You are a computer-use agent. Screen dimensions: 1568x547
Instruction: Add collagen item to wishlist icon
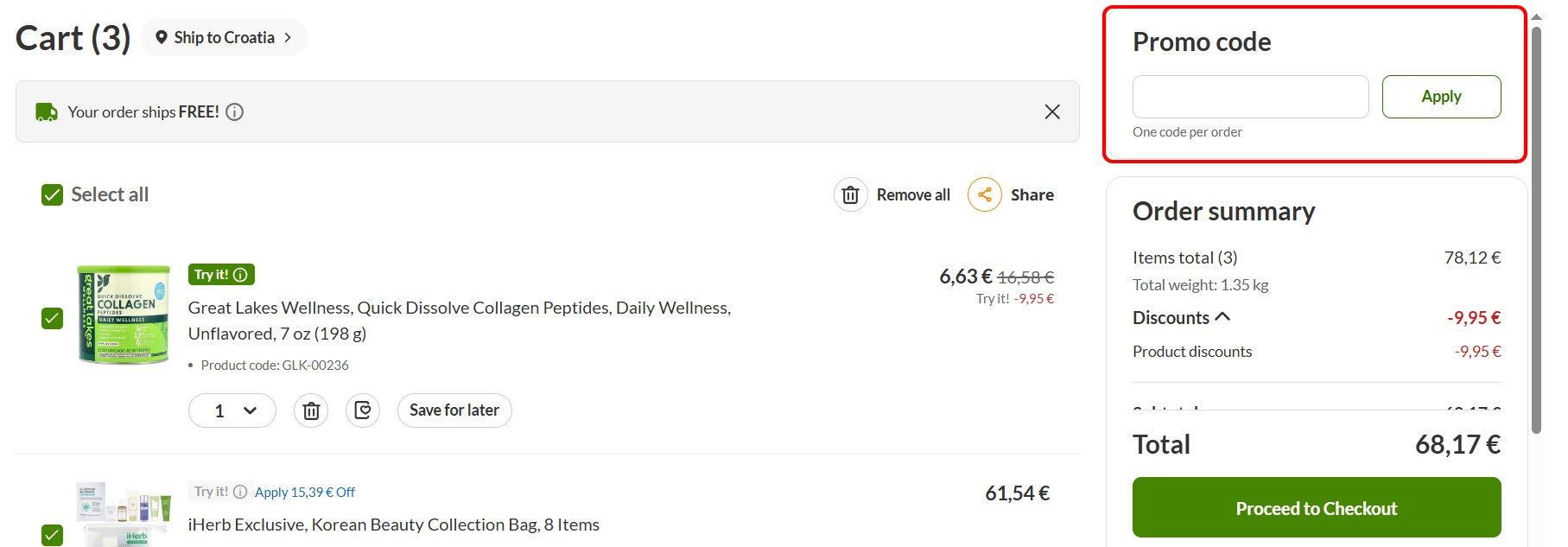363,410
